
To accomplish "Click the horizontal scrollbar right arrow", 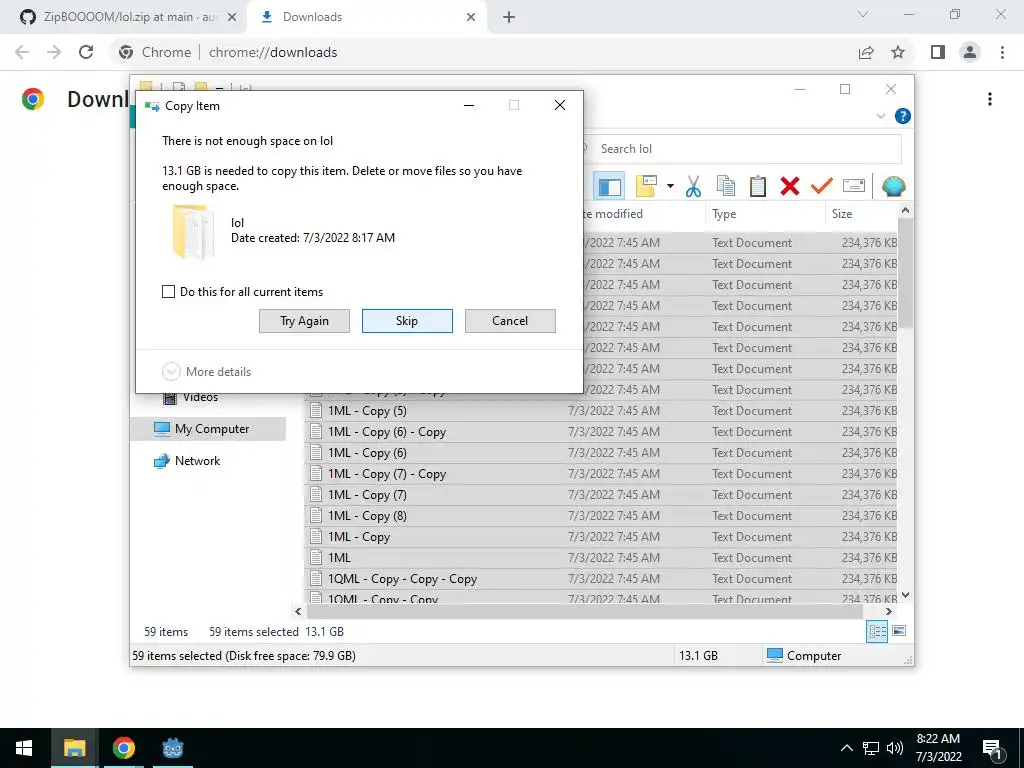I will 888,612.
